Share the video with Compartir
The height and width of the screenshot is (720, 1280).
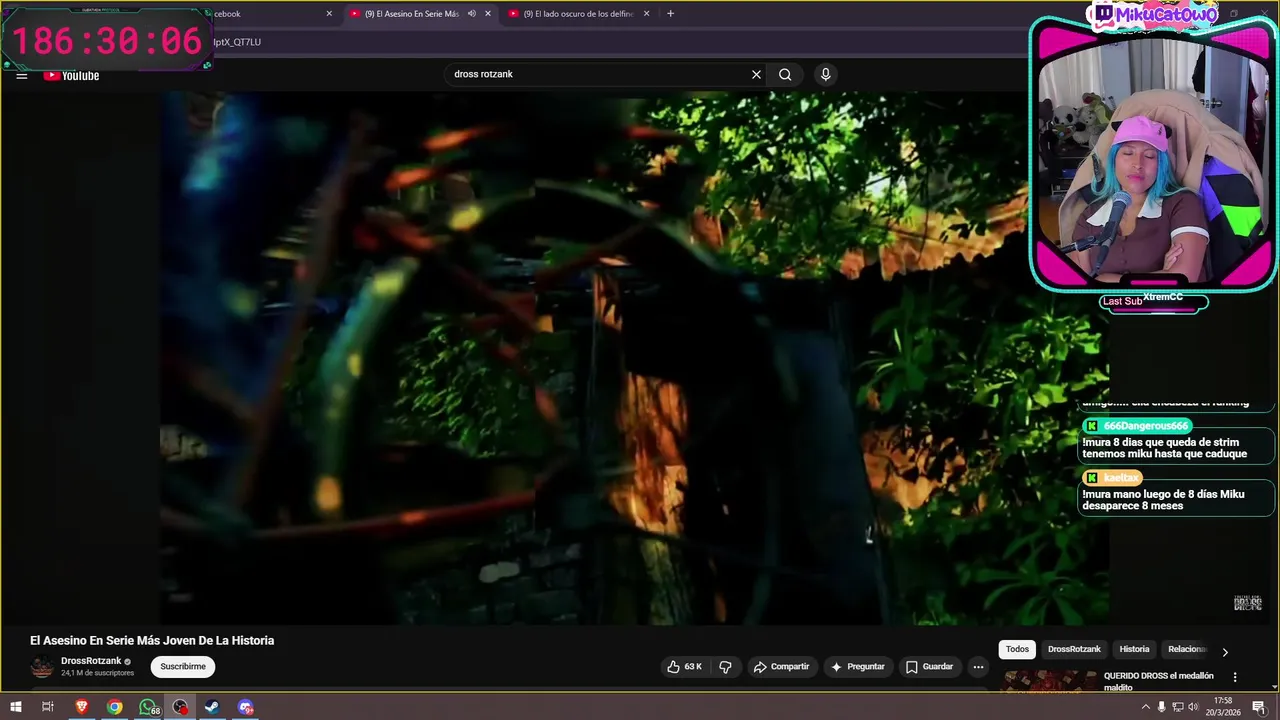tap(781, 667)
